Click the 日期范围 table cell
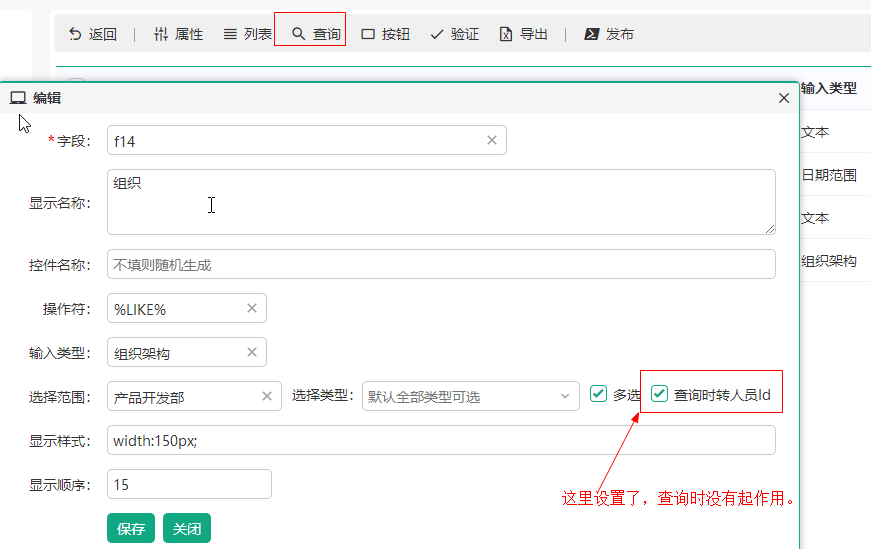Screen dimensions: 871x549 (x=829, y=176)
